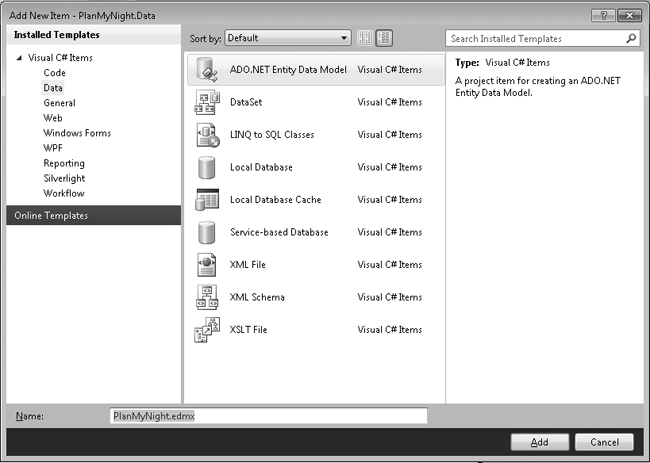Collapse the Visual C# Items node
This screenshot has width=650, height=463.
click(x=19, y=58)
